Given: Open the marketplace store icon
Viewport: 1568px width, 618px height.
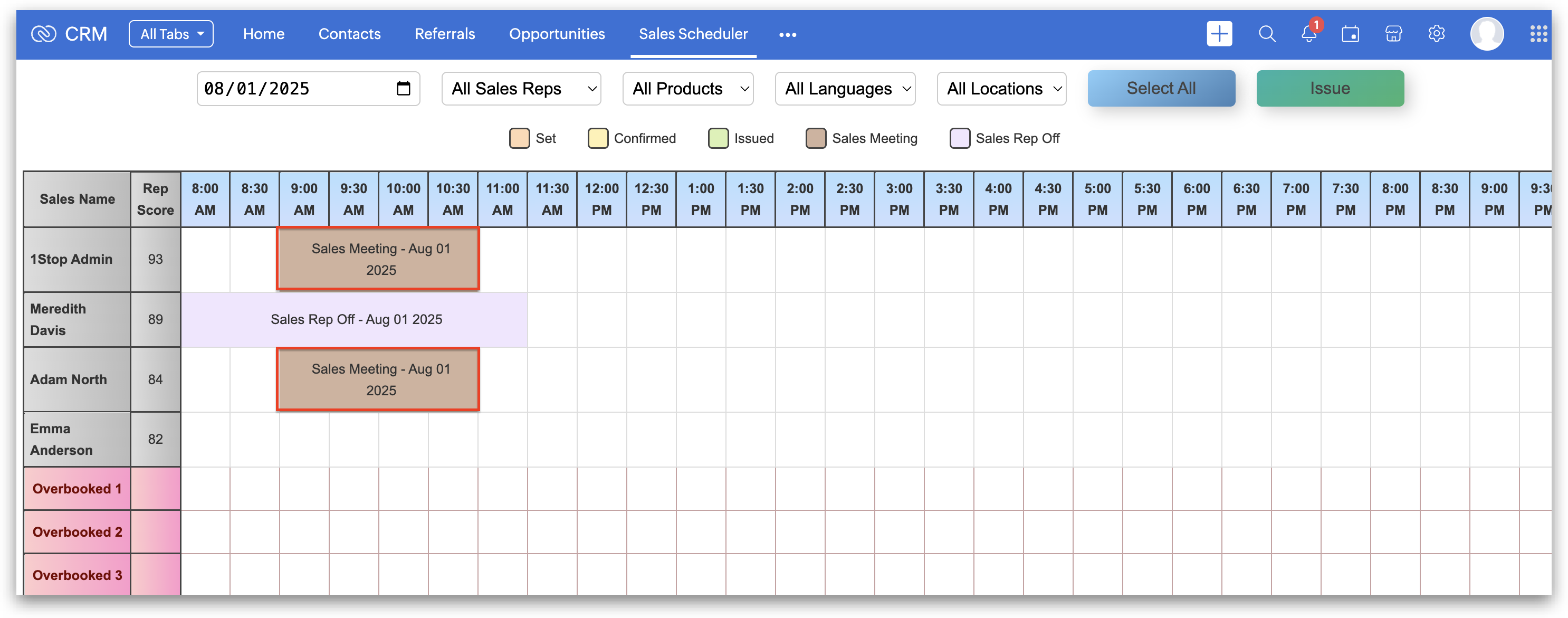Looking at the screenshot, I should (1393, 34).
